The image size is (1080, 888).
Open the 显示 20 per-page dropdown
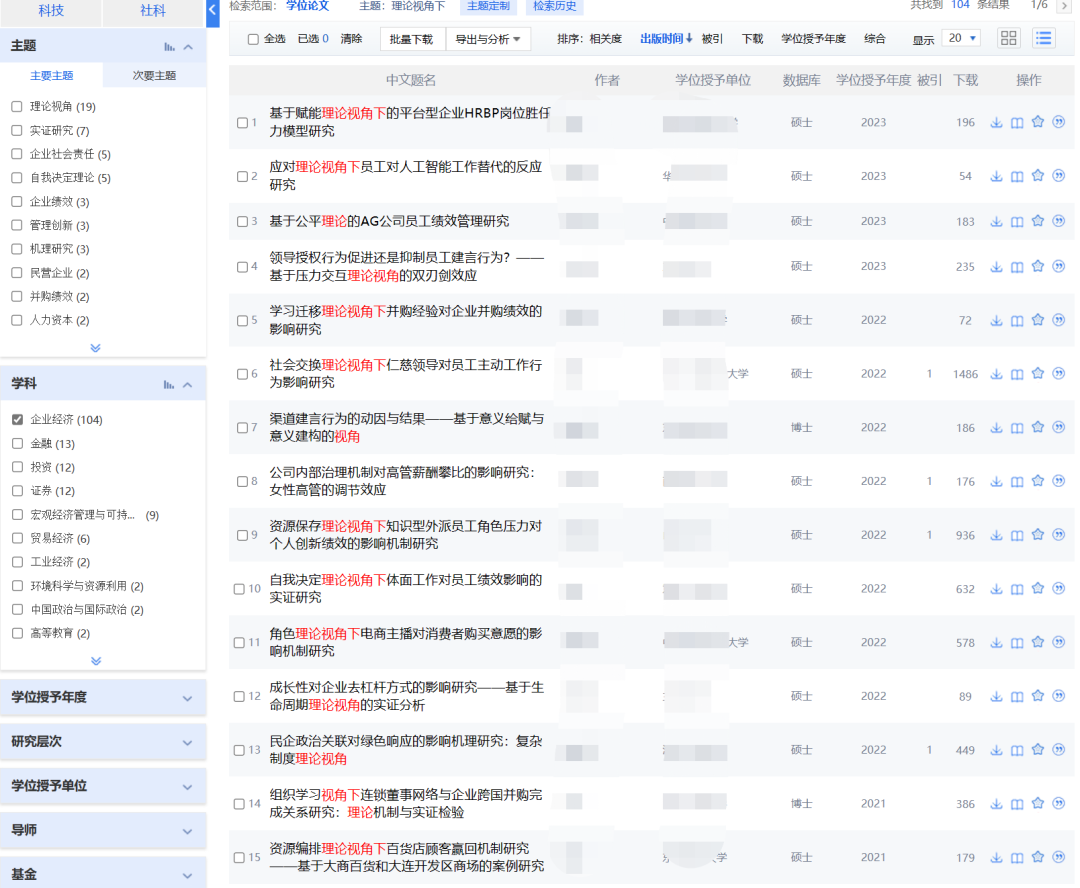[962, 39]
